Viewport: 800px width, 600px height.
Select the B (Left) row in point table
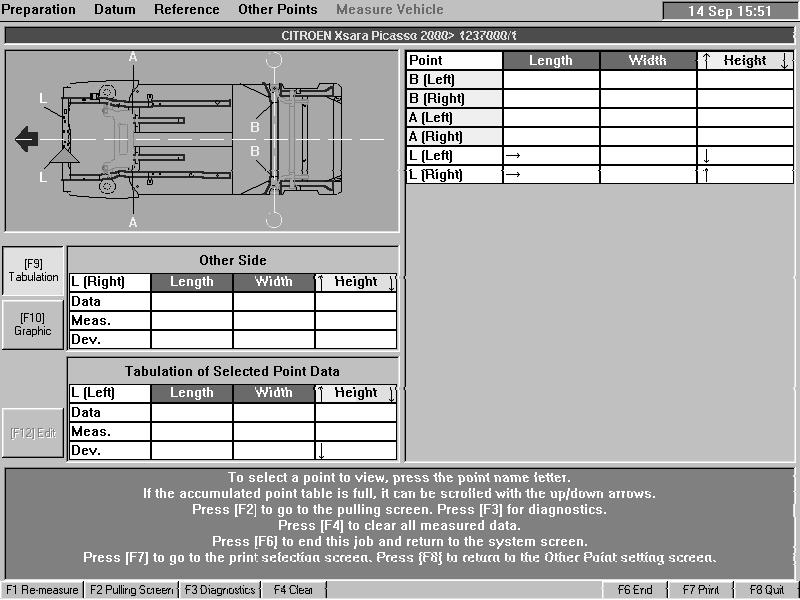(x=600, y=80)
